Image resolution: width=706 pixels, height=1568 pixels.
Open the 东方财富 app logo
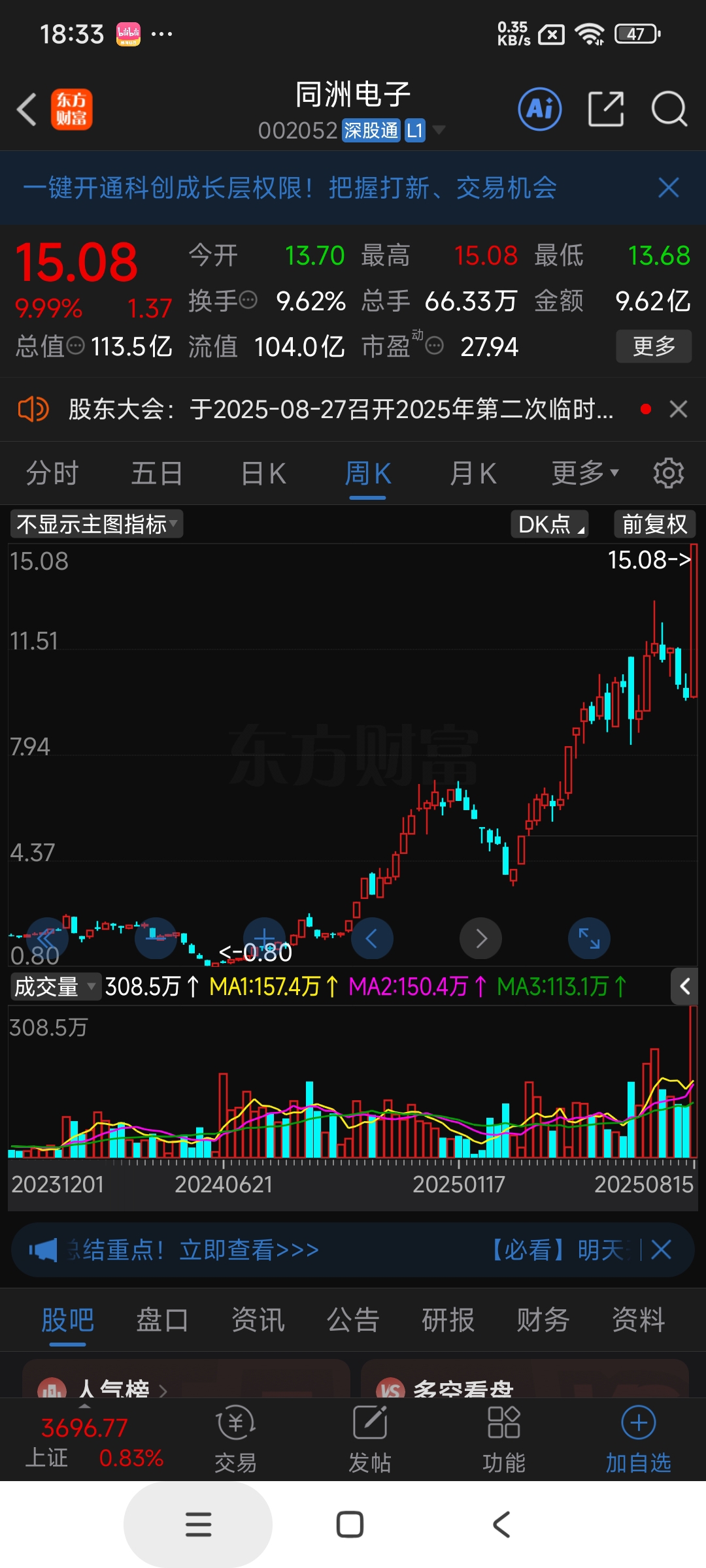click(72, 109)
